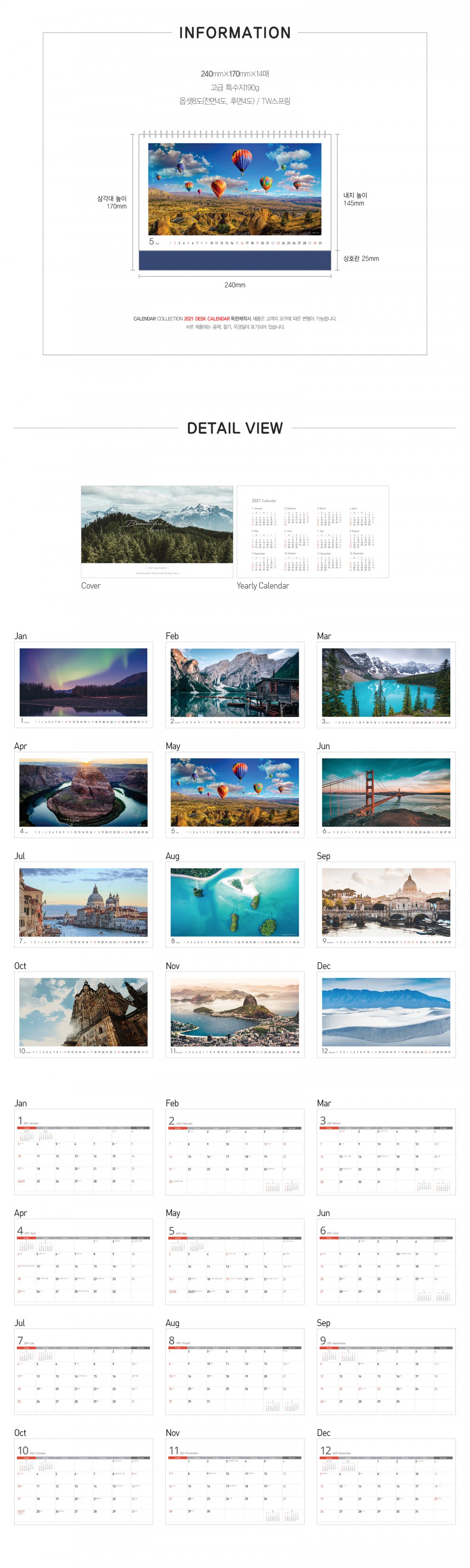Viewport: 470px width, 1568px height.
Task: Click the May monthly grid back page
Action: (235, 1262)
